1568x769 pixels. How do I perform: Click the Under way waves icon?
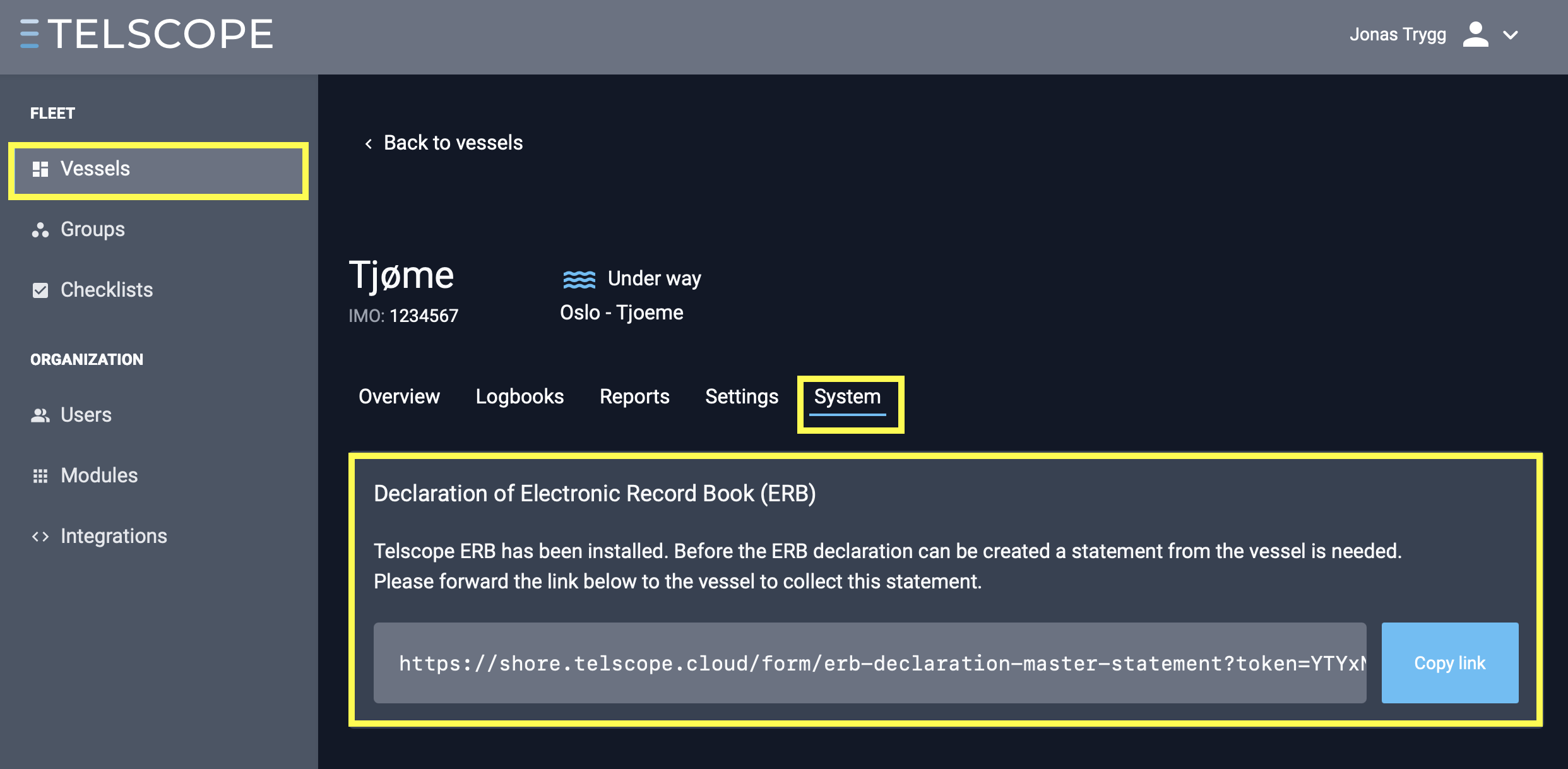(x=579, y=279)
